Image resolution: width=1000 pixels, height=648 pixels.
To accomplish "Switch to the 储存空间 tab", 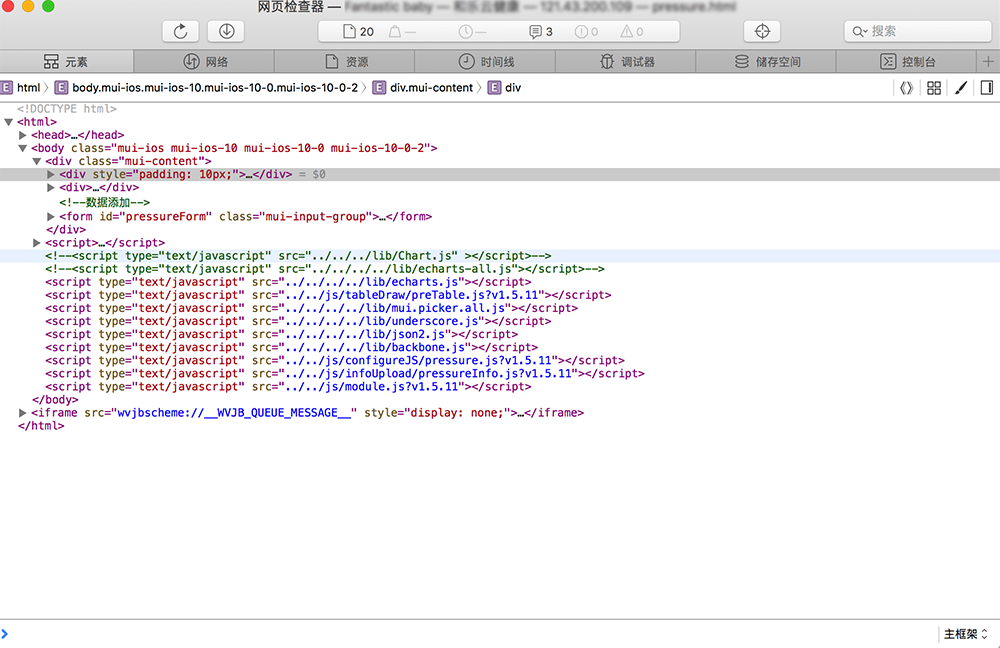I will pos(766,62).
